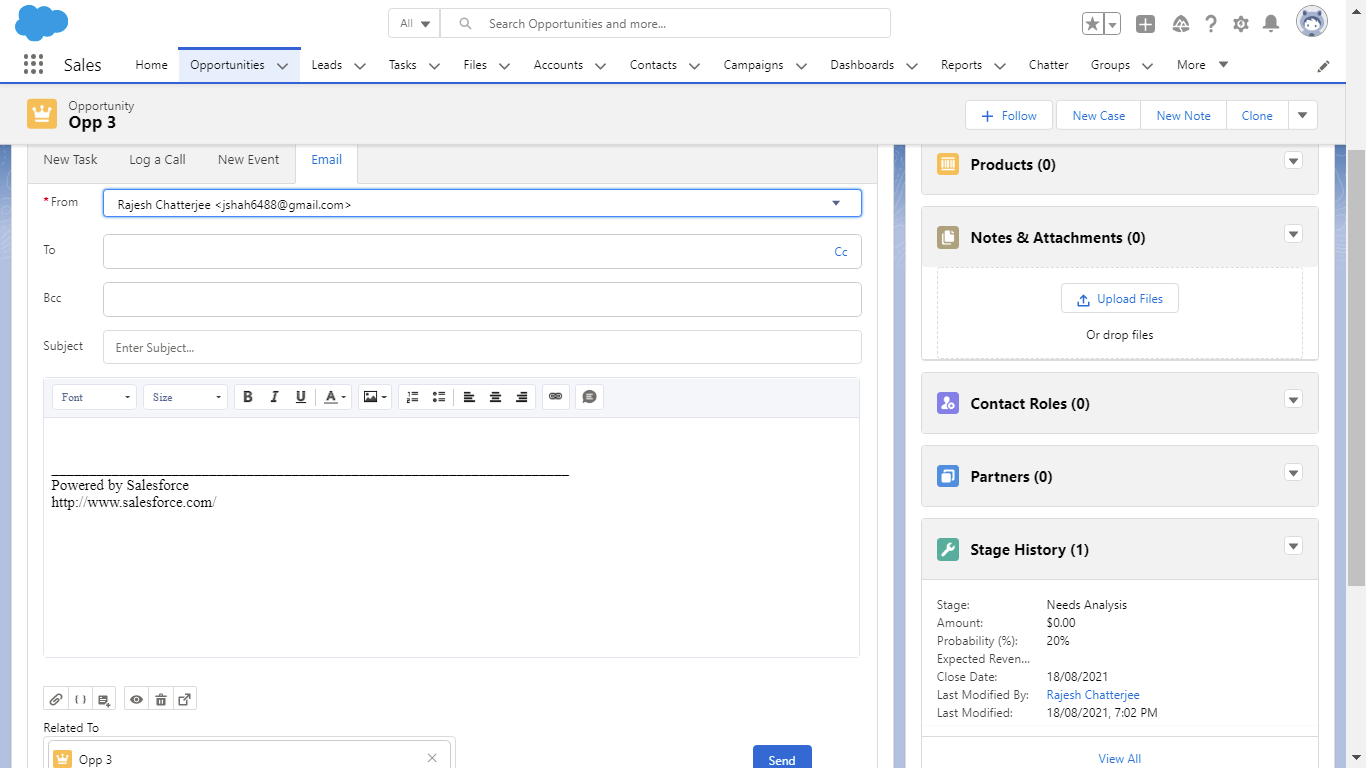Open Rajesh Chatterjee user link
The width and height of the screenshot is (1366, 768).
pyautogui.click(x=1093, y=695)
